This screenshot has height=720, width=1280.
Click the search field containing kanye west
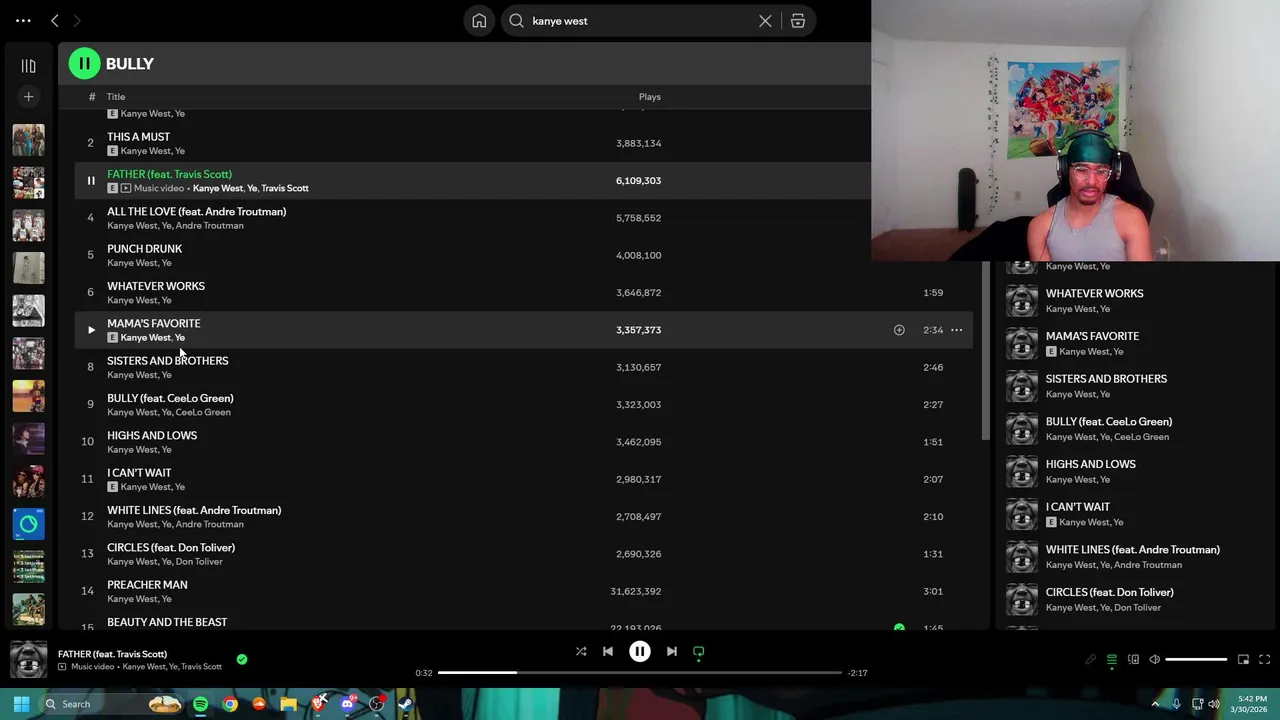(x=640, y=21)
